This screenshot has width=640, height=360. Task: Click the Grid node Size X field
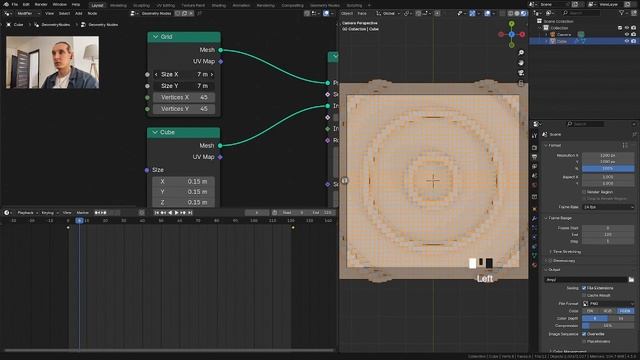pyautogui.click(x=184, y=74)
